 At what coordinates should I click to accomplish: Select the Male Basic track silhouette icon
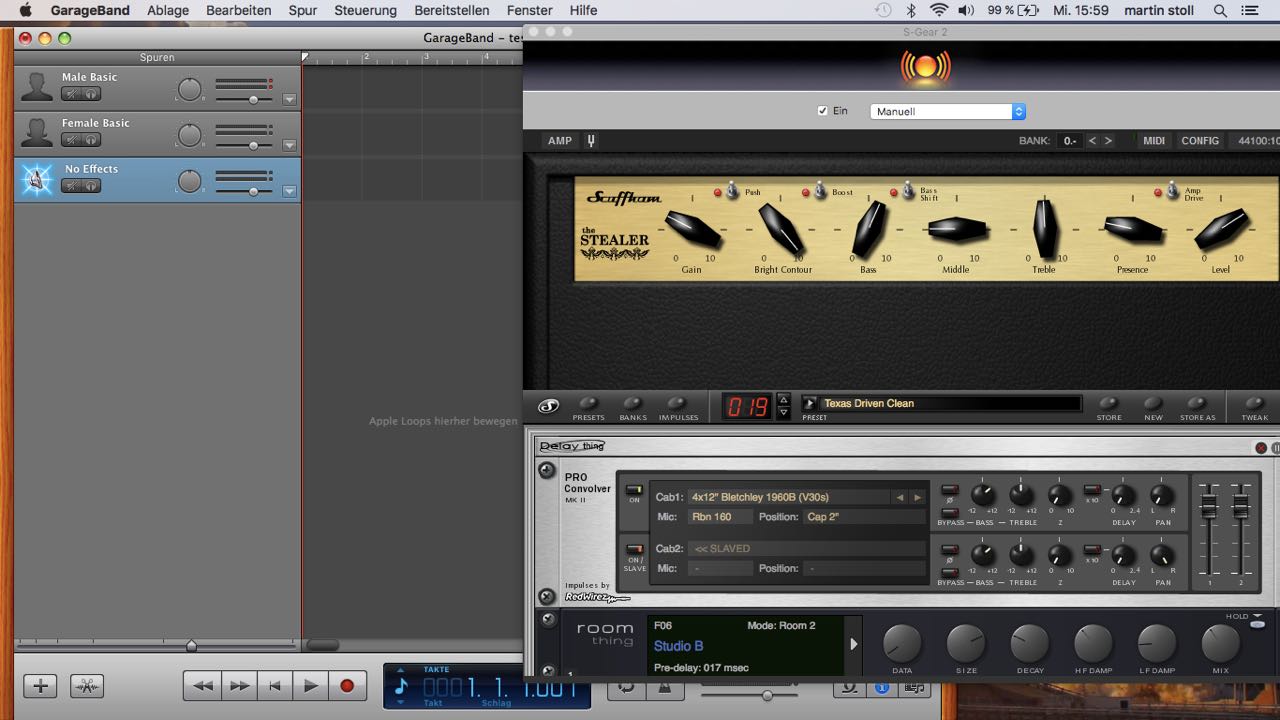(x=37, y=88)
